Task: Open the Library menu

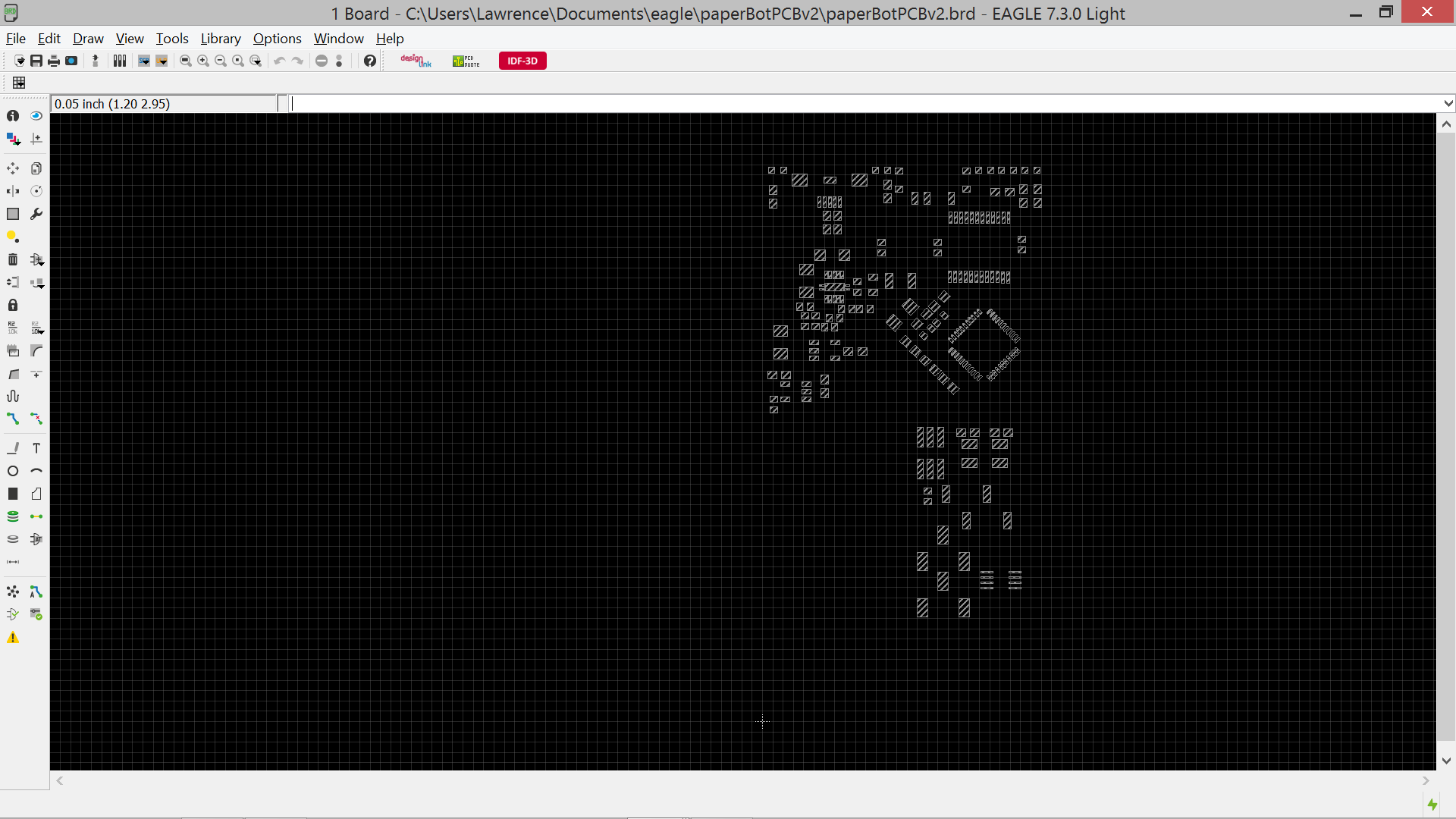Action: point(221,39)
